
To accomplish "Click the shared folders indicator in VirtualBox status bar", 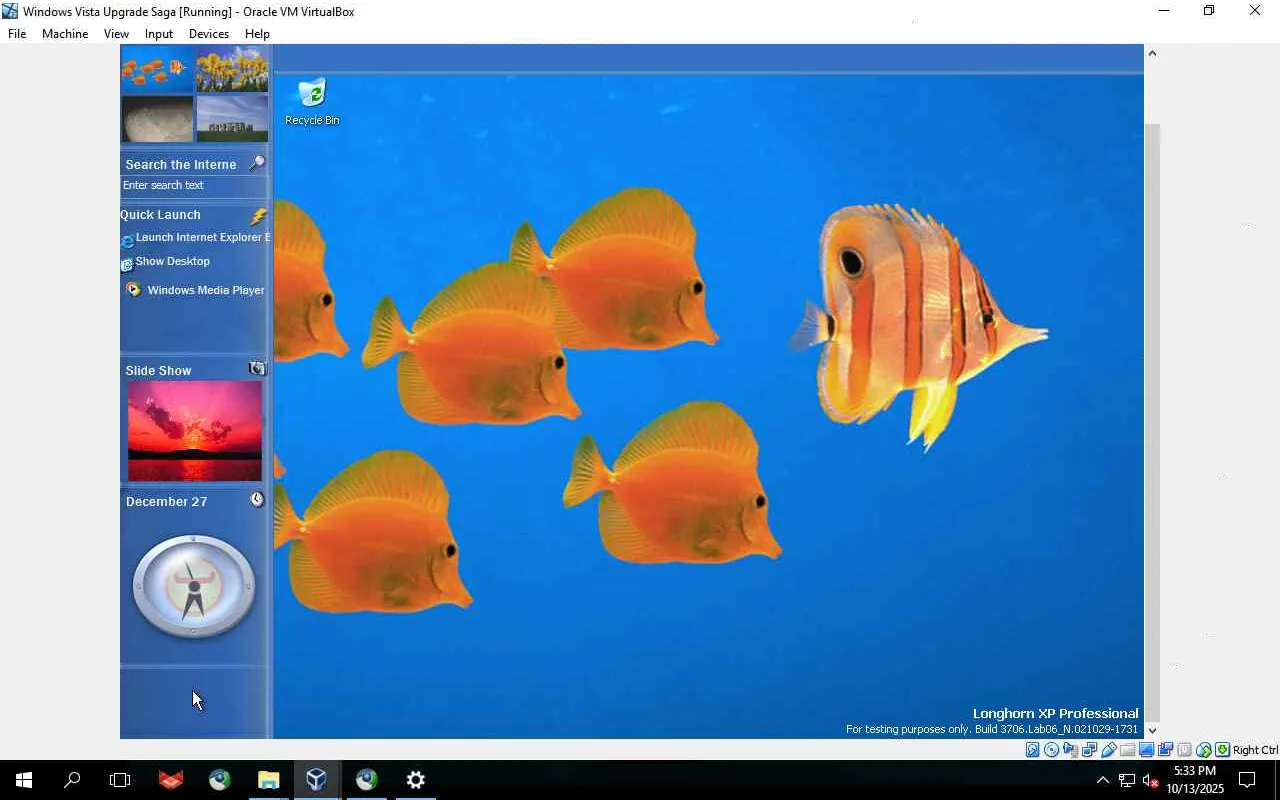I will pyautogui.click(x=1128, y=750).
